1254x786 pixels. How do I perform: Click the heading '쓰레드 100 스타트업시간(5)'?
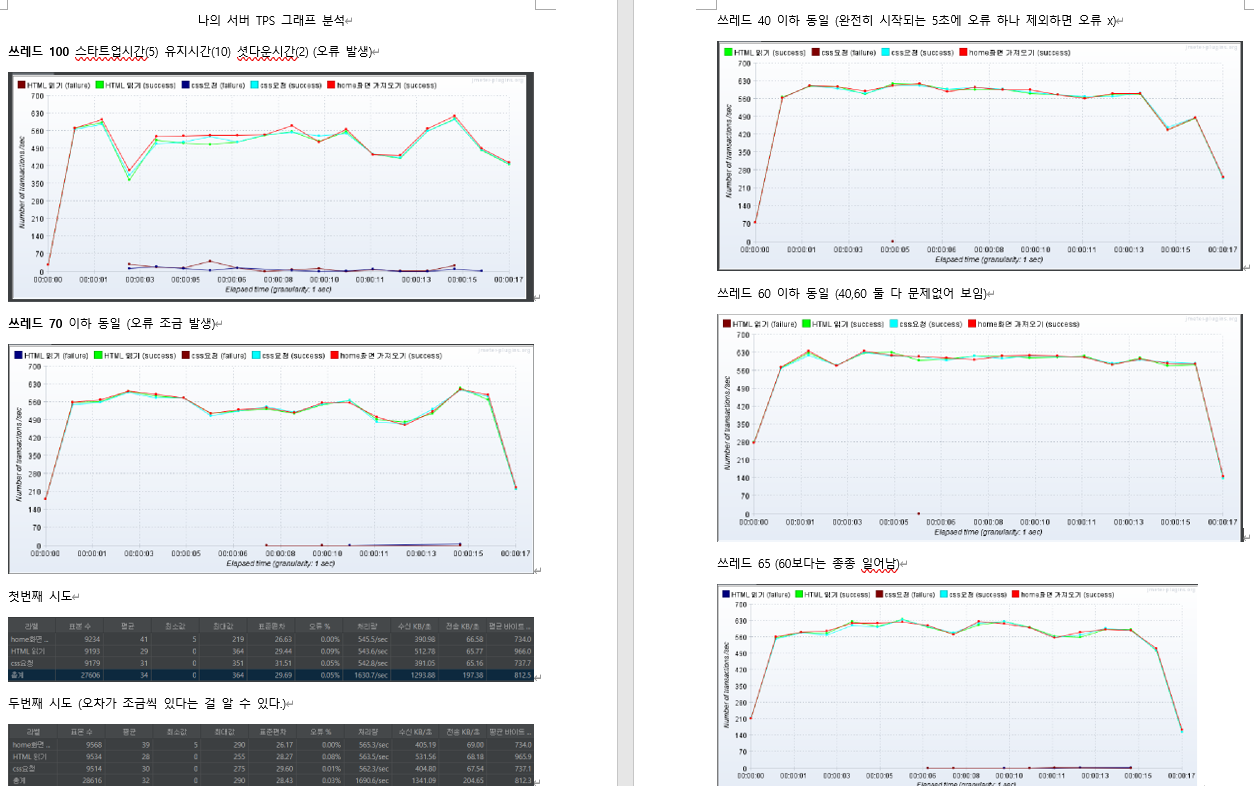tap(83, 51)
